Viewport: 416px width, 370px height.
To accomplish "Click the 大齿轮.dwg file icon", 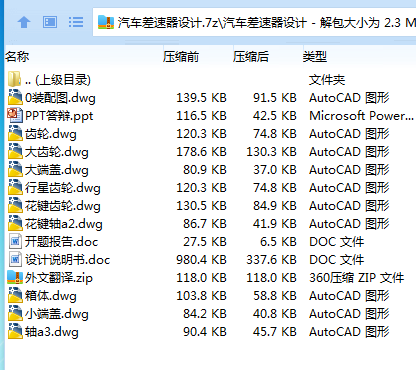I will 15,151.
